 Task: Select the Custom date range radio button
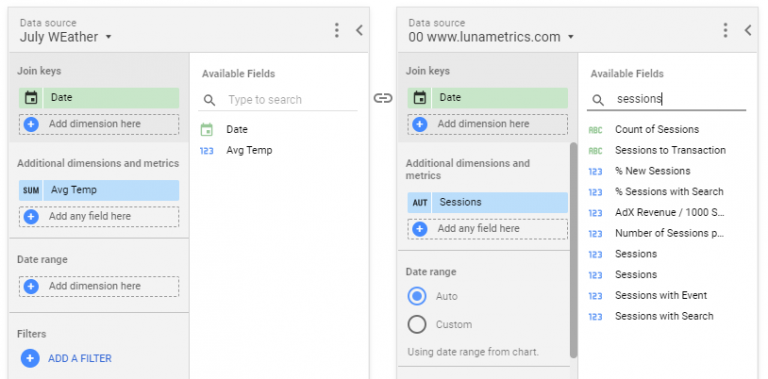pyautogui.click(x=417, y=324)
